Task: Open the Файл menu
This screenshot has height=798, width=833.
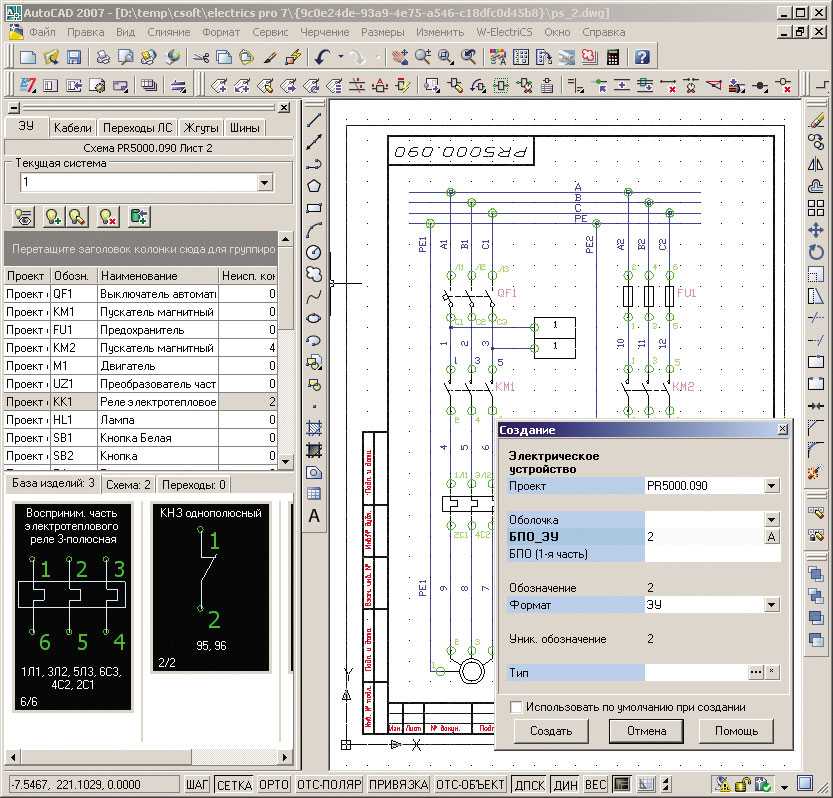Action: (x=42, y=32)
